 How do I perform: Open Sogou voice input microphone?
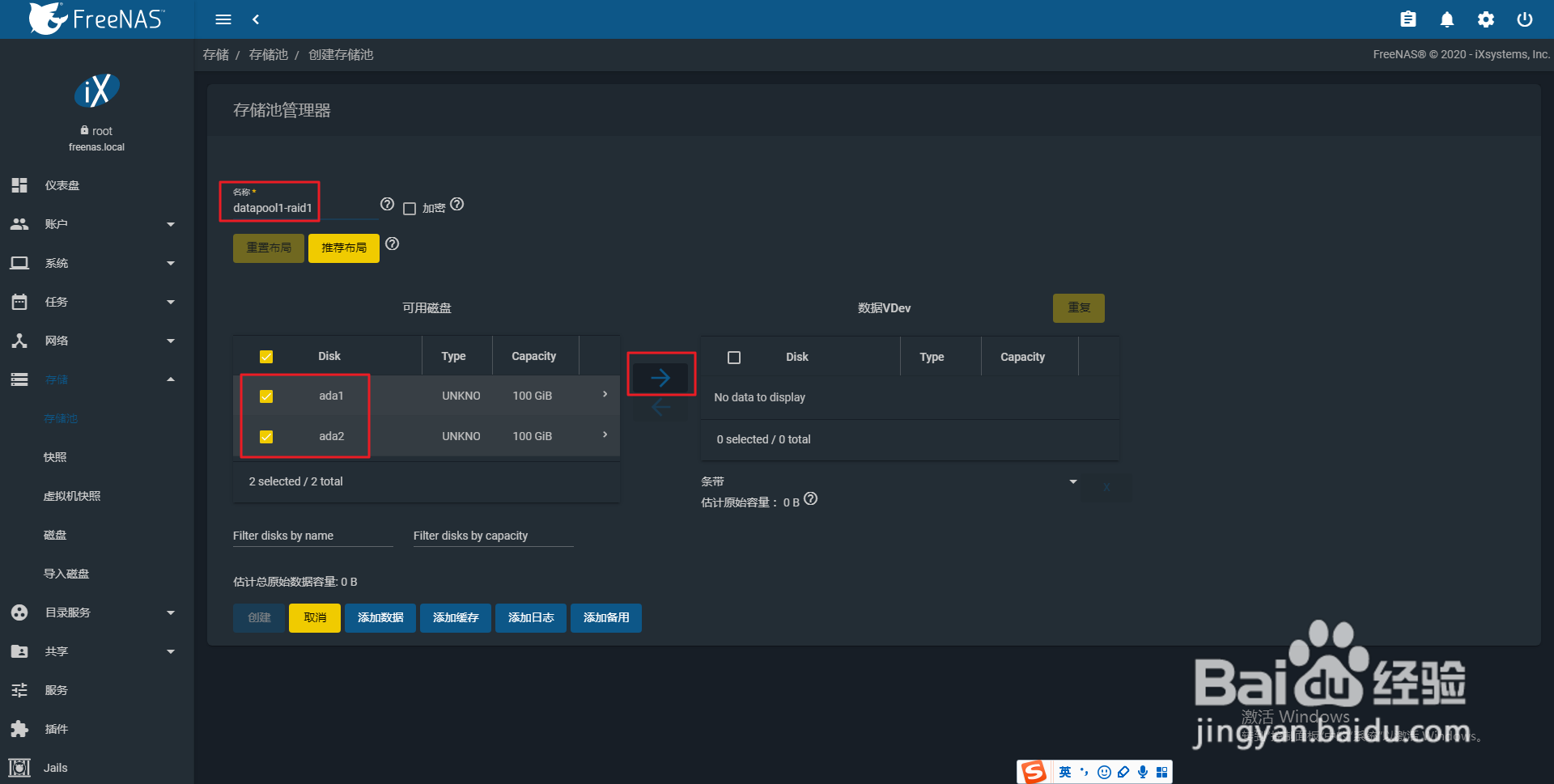point(1143,772)
